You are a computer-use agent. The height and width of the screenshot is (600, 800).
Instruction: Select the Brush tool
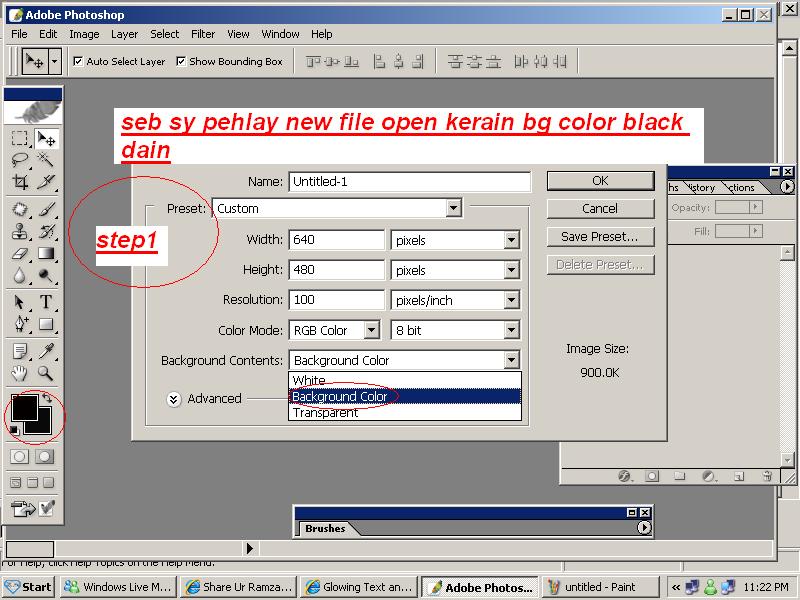coord(46,209)
